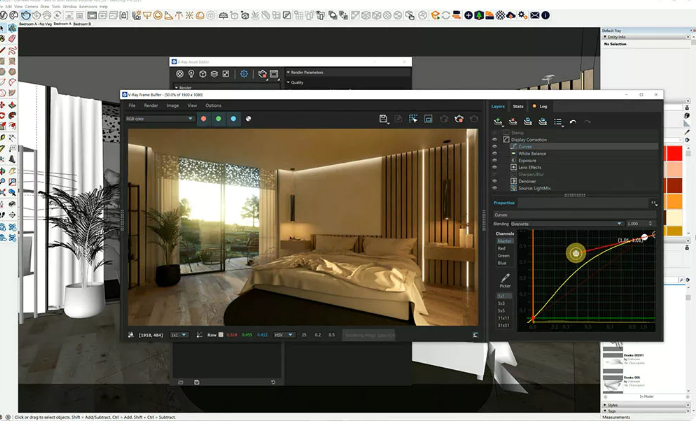Open the View menu in Frame Buffer
Image resolution: width=697 pixels, height=424 pixels.
(x=192, y=105)
